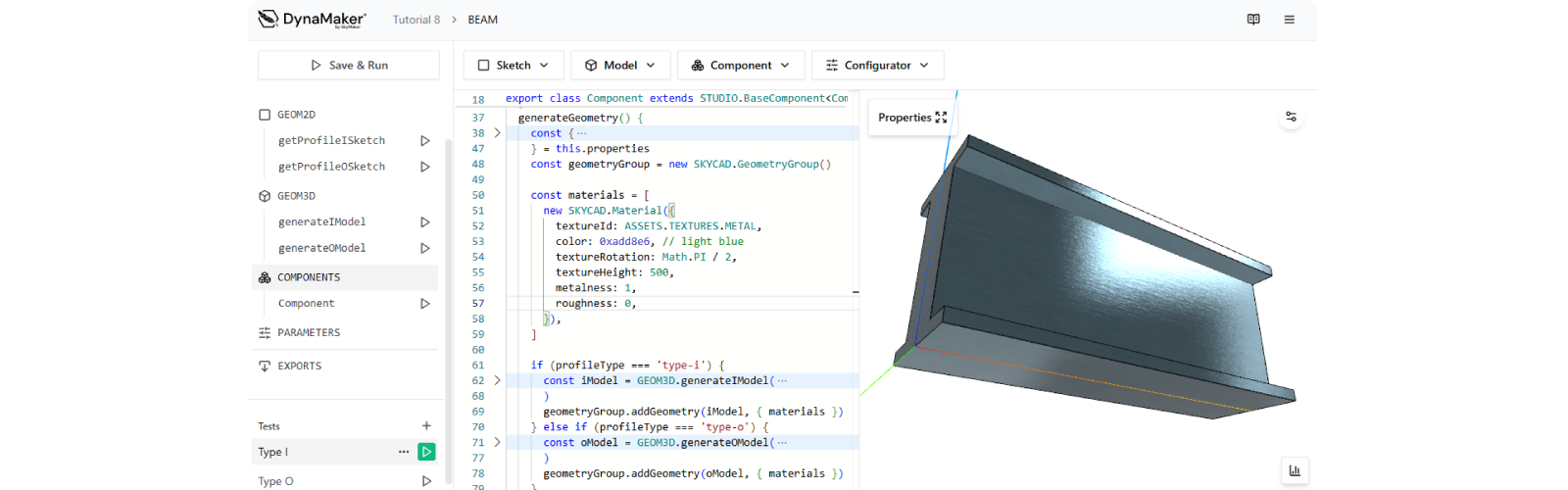
Task: Run the getProfileISketch function
Action: point(425,141)
